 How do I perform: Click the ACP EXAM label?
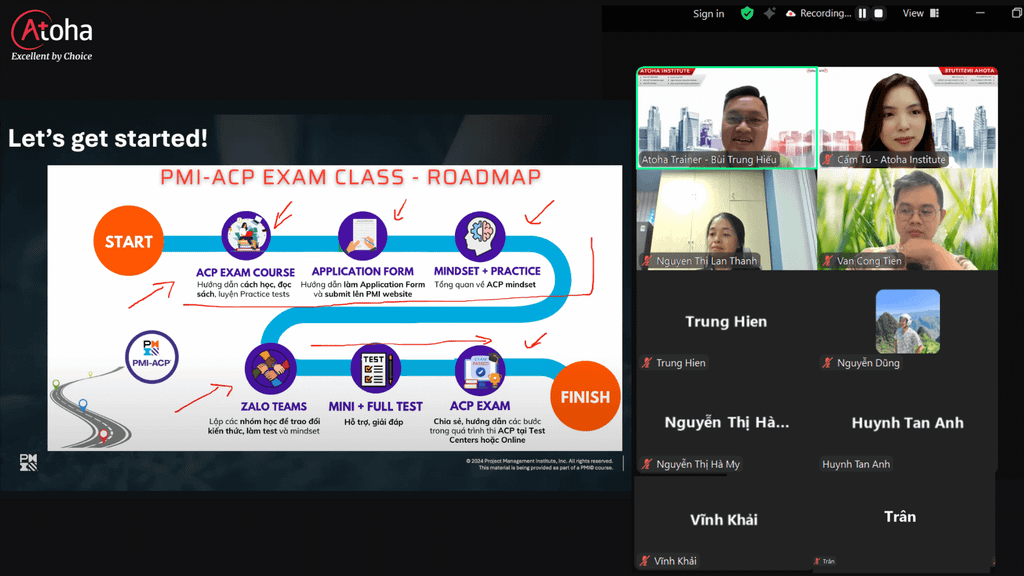coord(480,406)
